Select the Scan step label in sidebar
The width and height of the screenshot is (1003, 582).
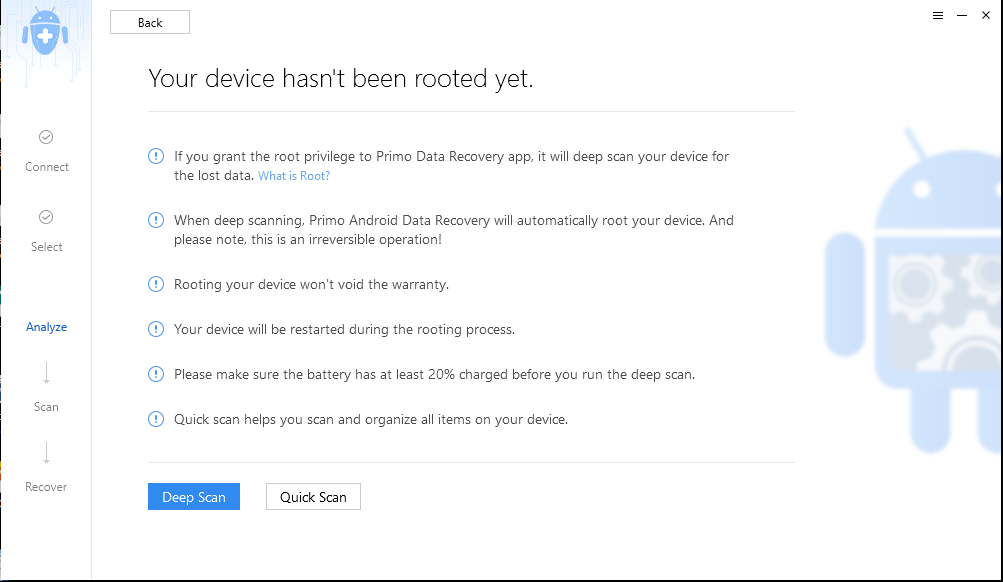[x=46, y=407]
